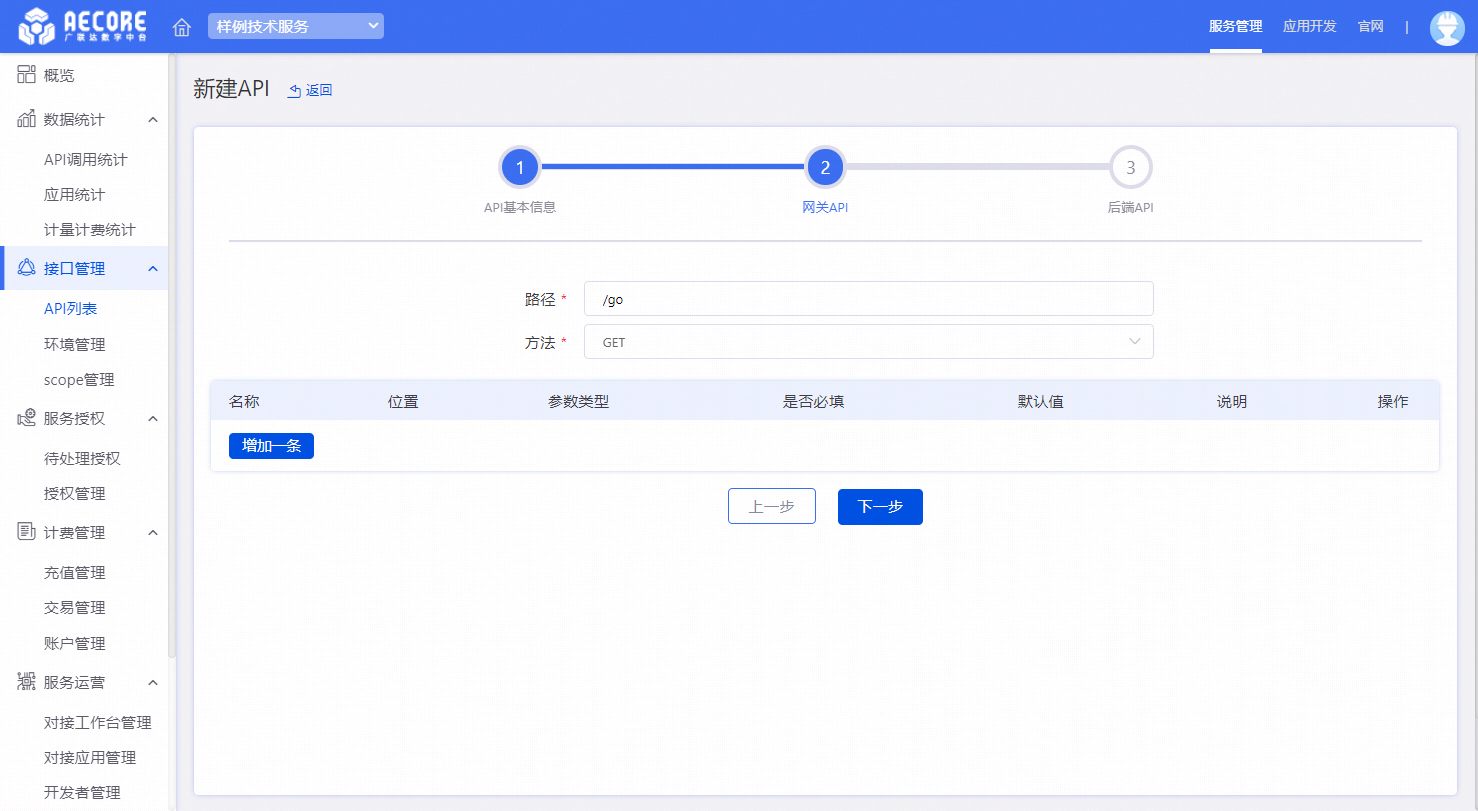The width and height of the screenshot is (1478, 811).
Task: Switch to the 应用开发 top tab
Action: (1309, 26)
